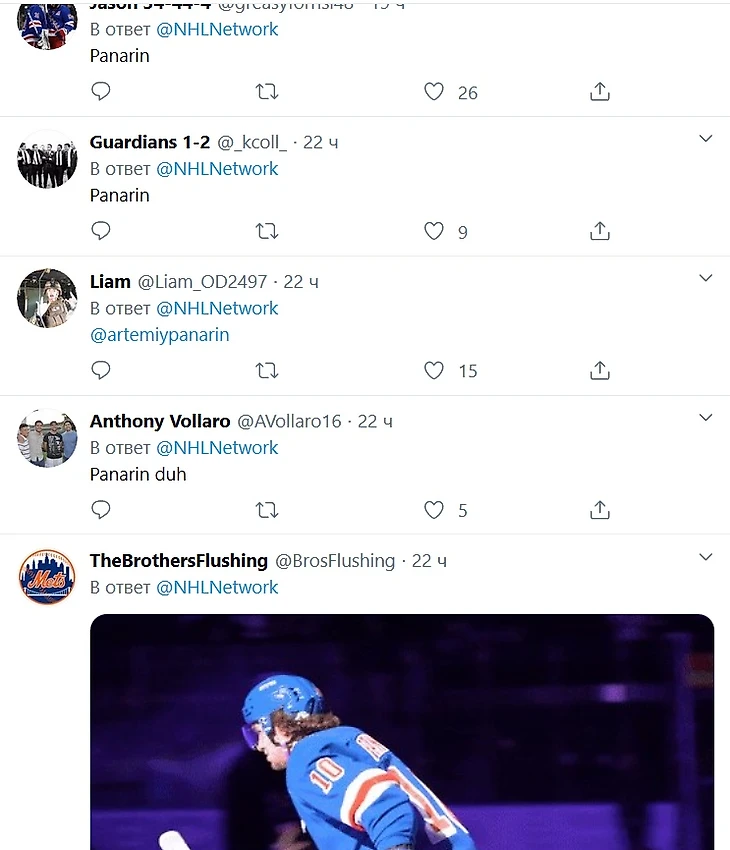This screenshot has width=730, height=850.
Task: Like the top Panarin tweet with 26 likes
Action: pos(434,92)
